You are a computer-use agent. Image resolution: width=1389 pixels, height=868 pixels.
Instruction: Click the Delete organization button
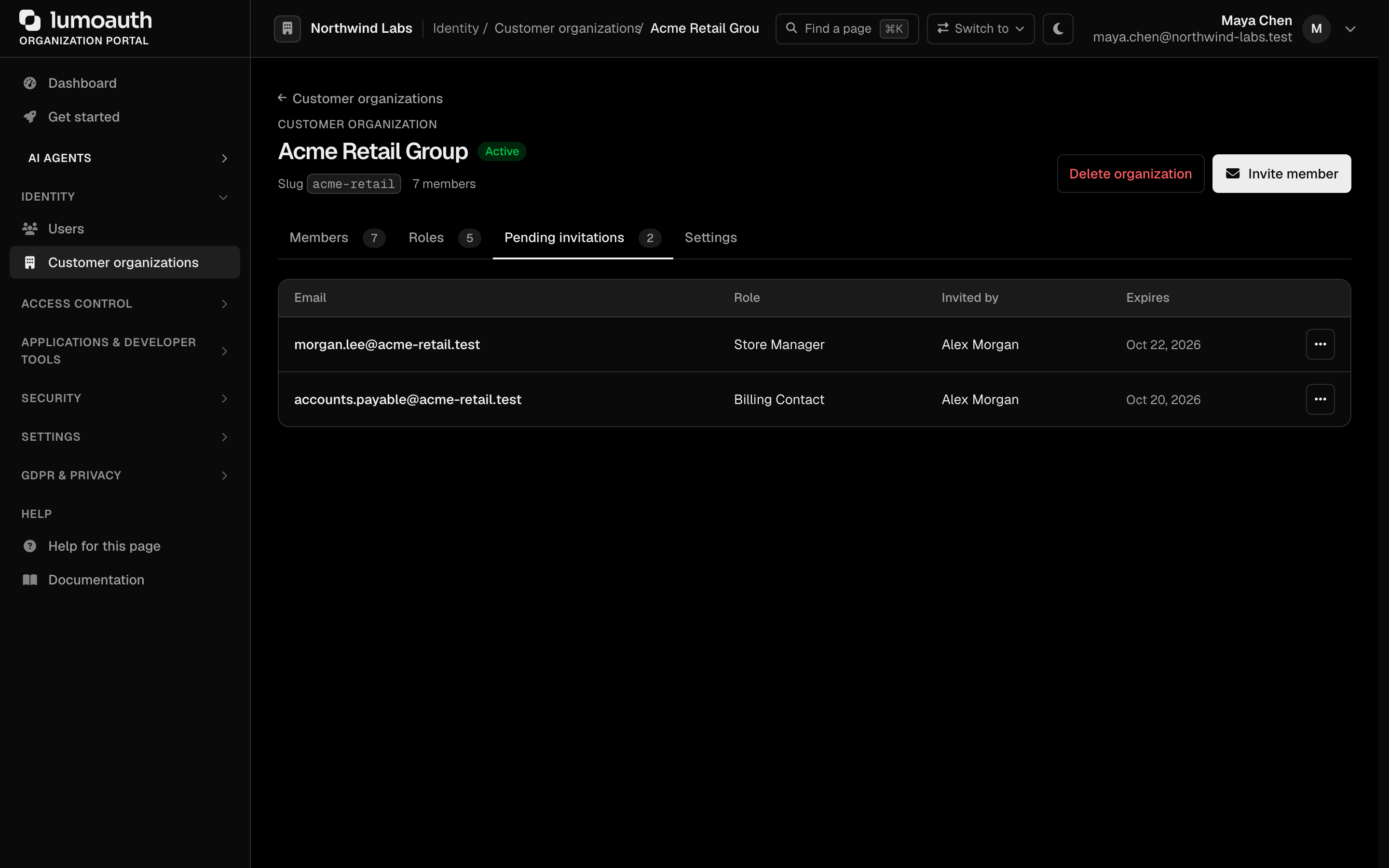tap(1130, 174)
